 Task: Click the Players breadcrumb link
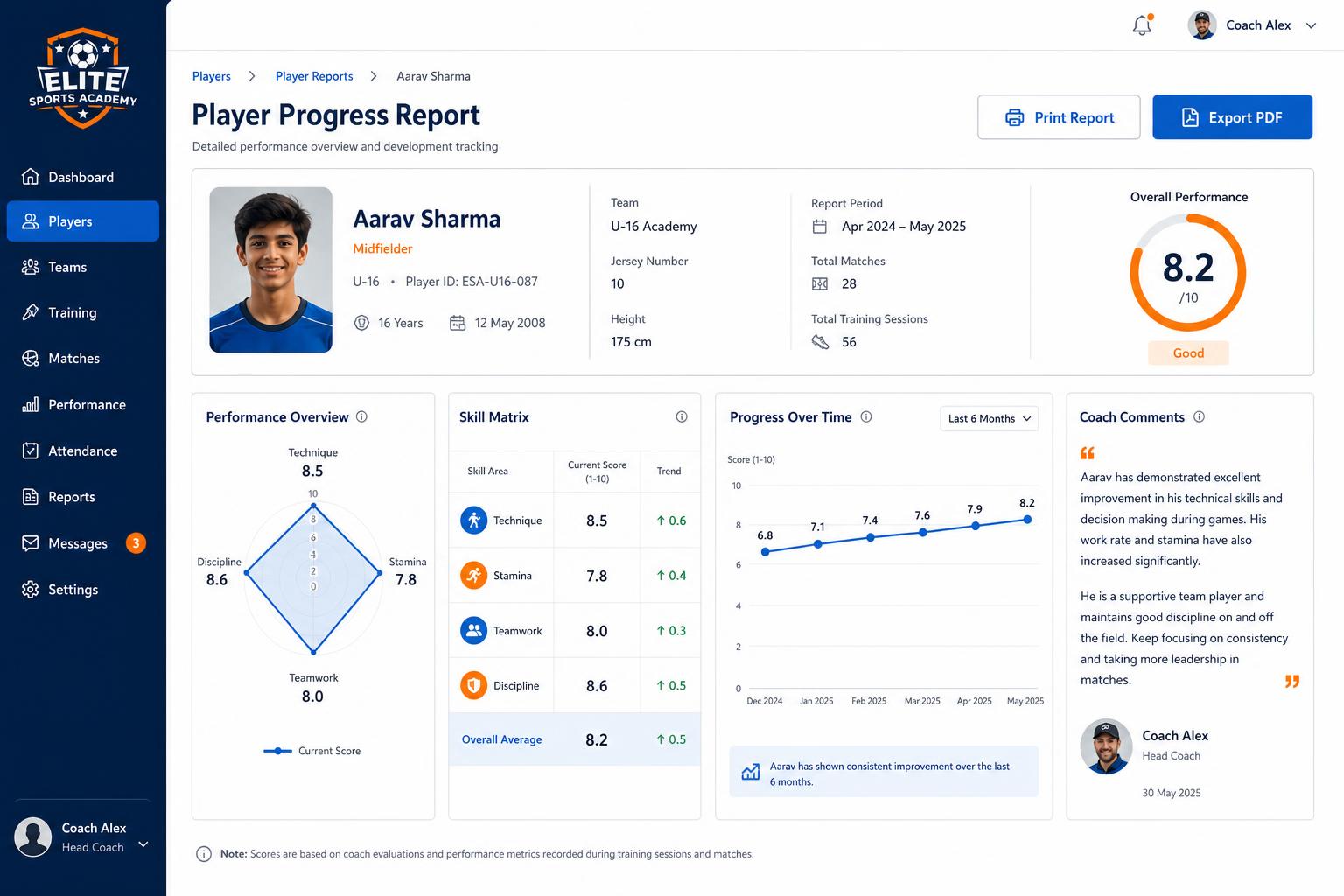coord(212,76)
